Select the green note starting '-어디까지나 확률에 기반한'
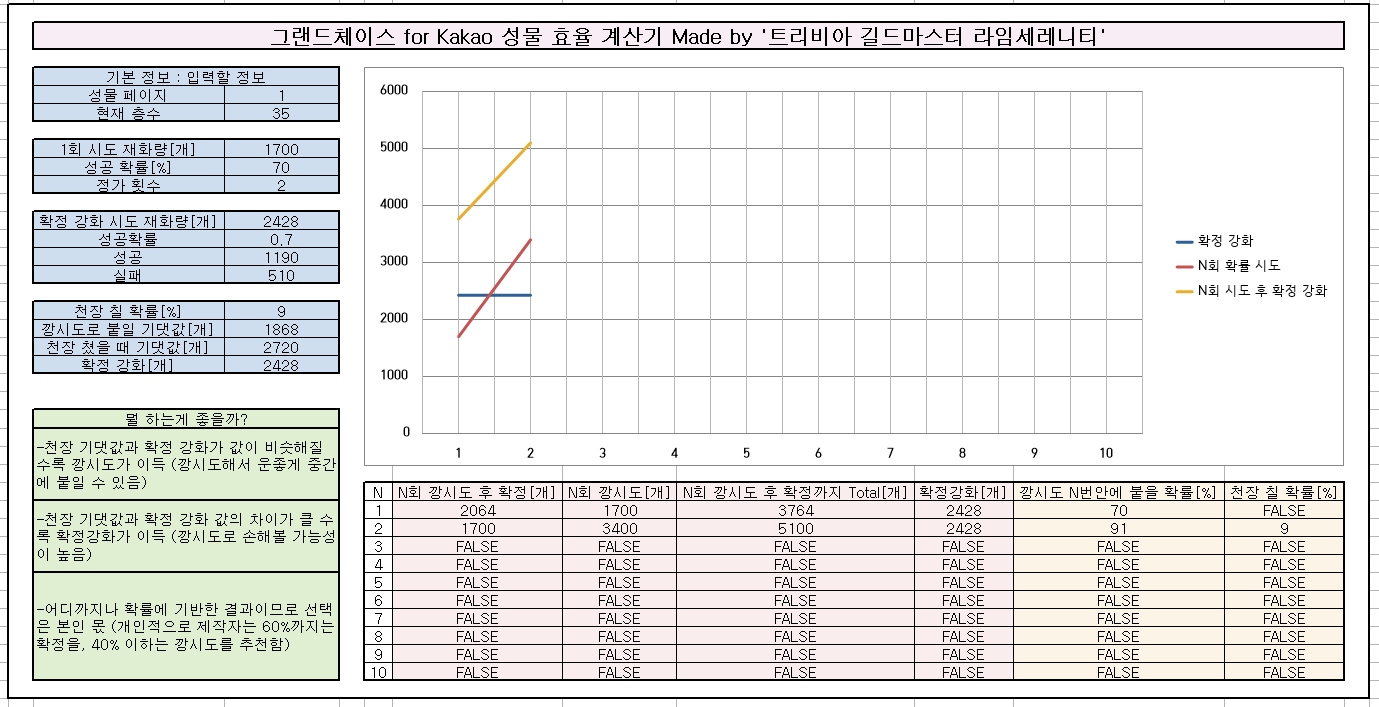 pos(186,626)
